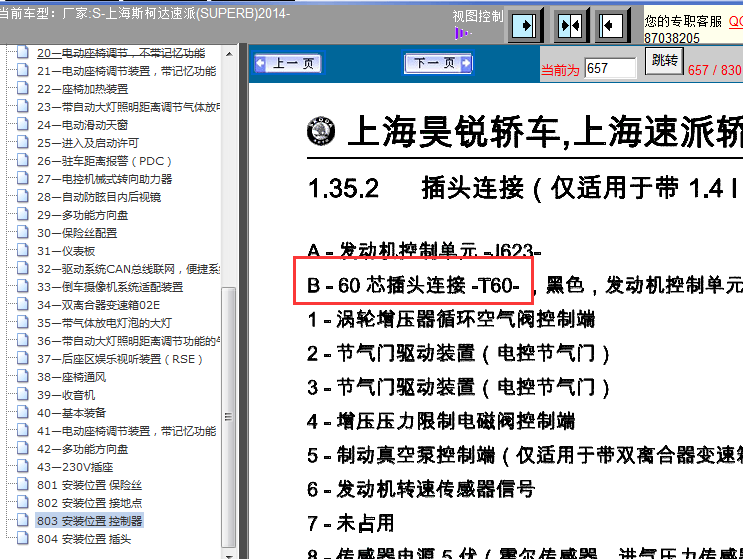Select tree item 25—进入及启动许可
Screen dimensions: 743x559
coord(88,143)
